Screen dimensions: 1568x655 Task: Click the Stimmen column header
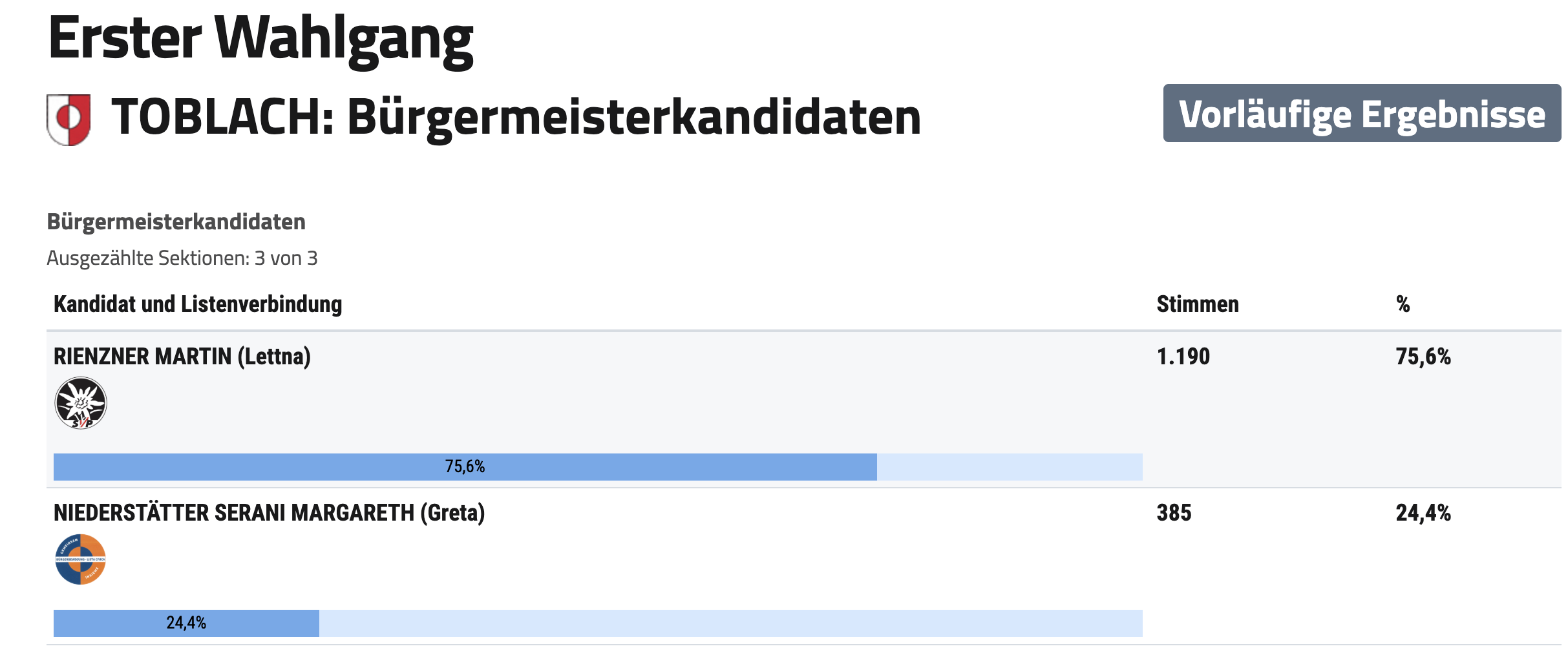tap(1197, 304)
